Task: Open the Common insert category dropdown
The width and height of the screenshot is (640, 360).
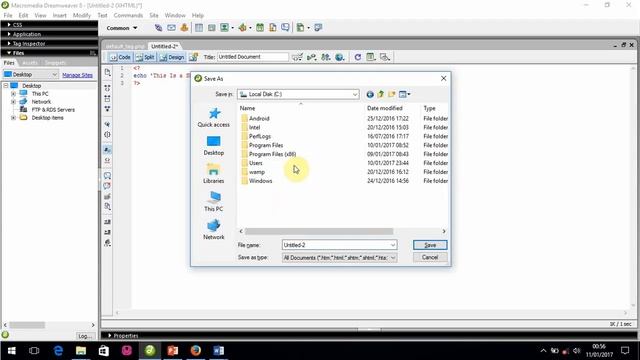Action: (122, 28)
